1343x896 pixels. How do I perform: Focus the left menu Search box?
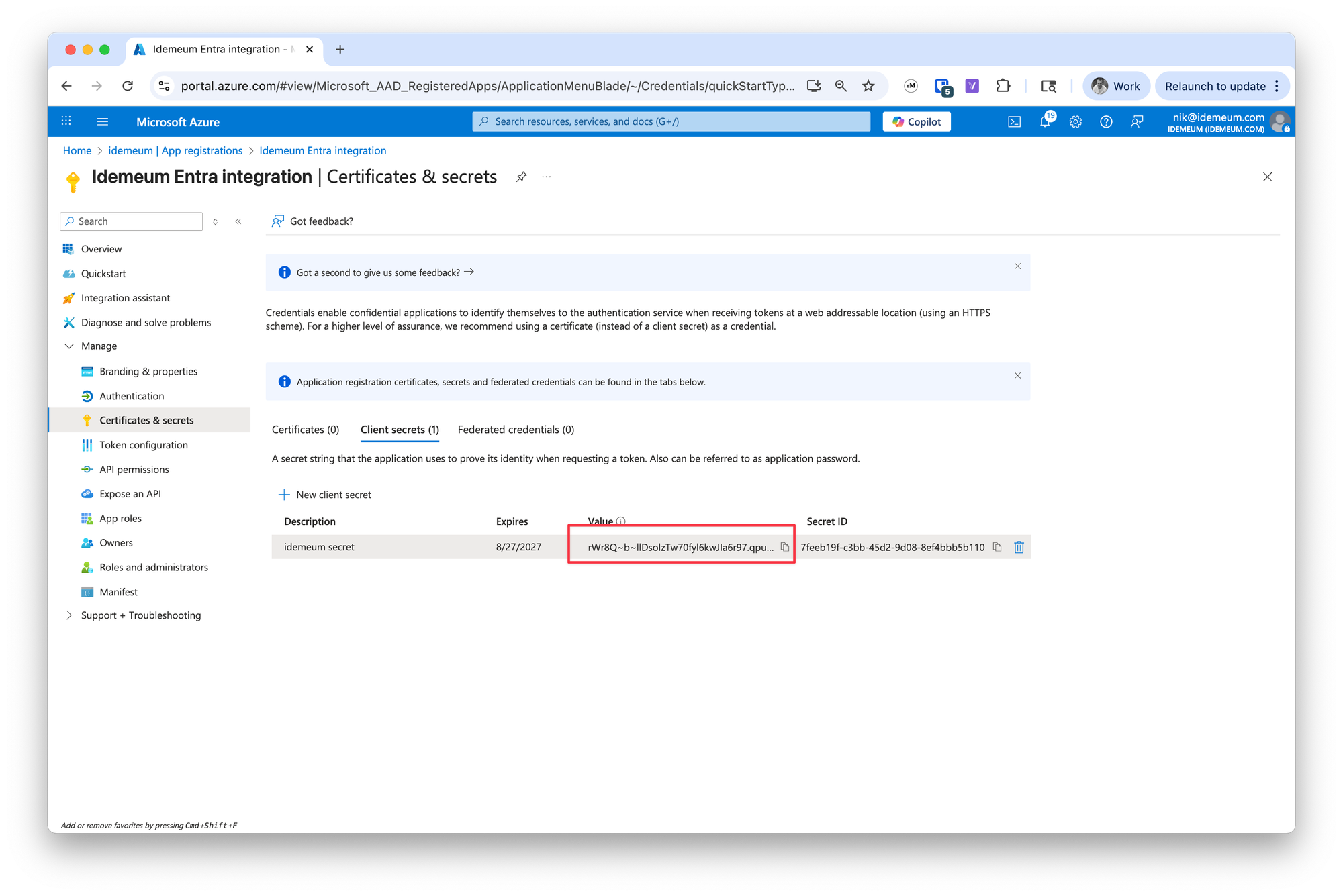pos(132,221)
